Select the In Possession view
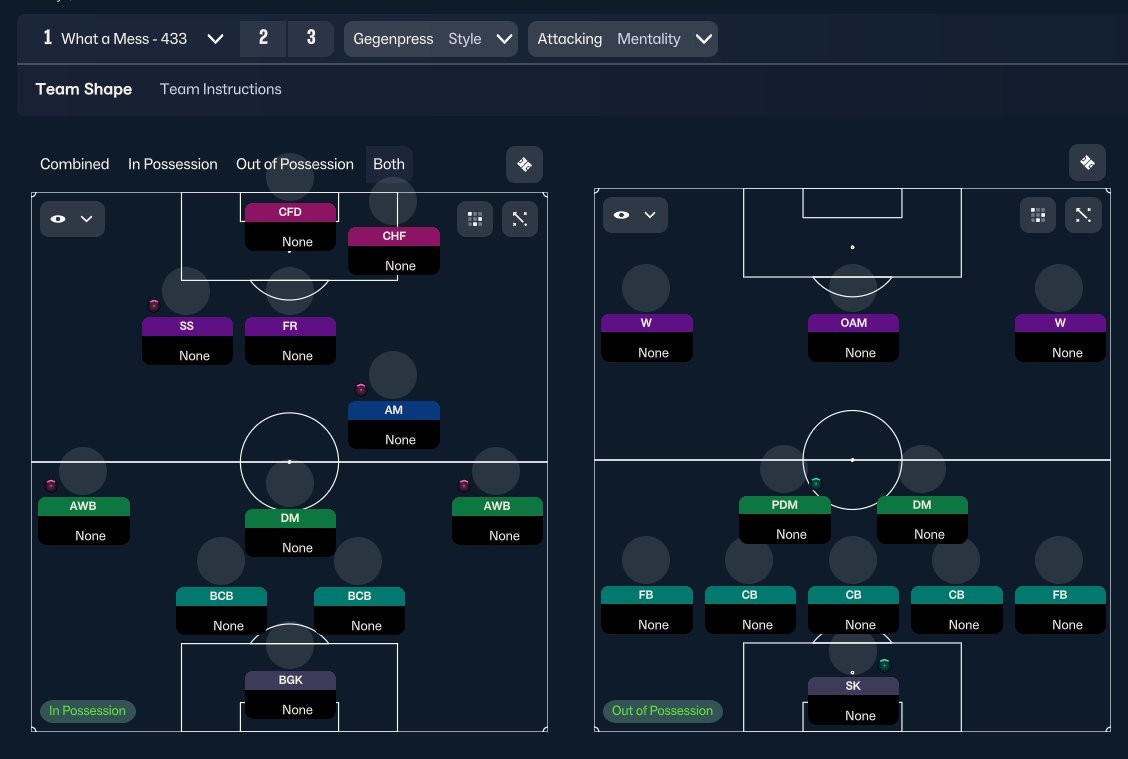Viewport: 1128px width, 759px height. pos(173,164)
